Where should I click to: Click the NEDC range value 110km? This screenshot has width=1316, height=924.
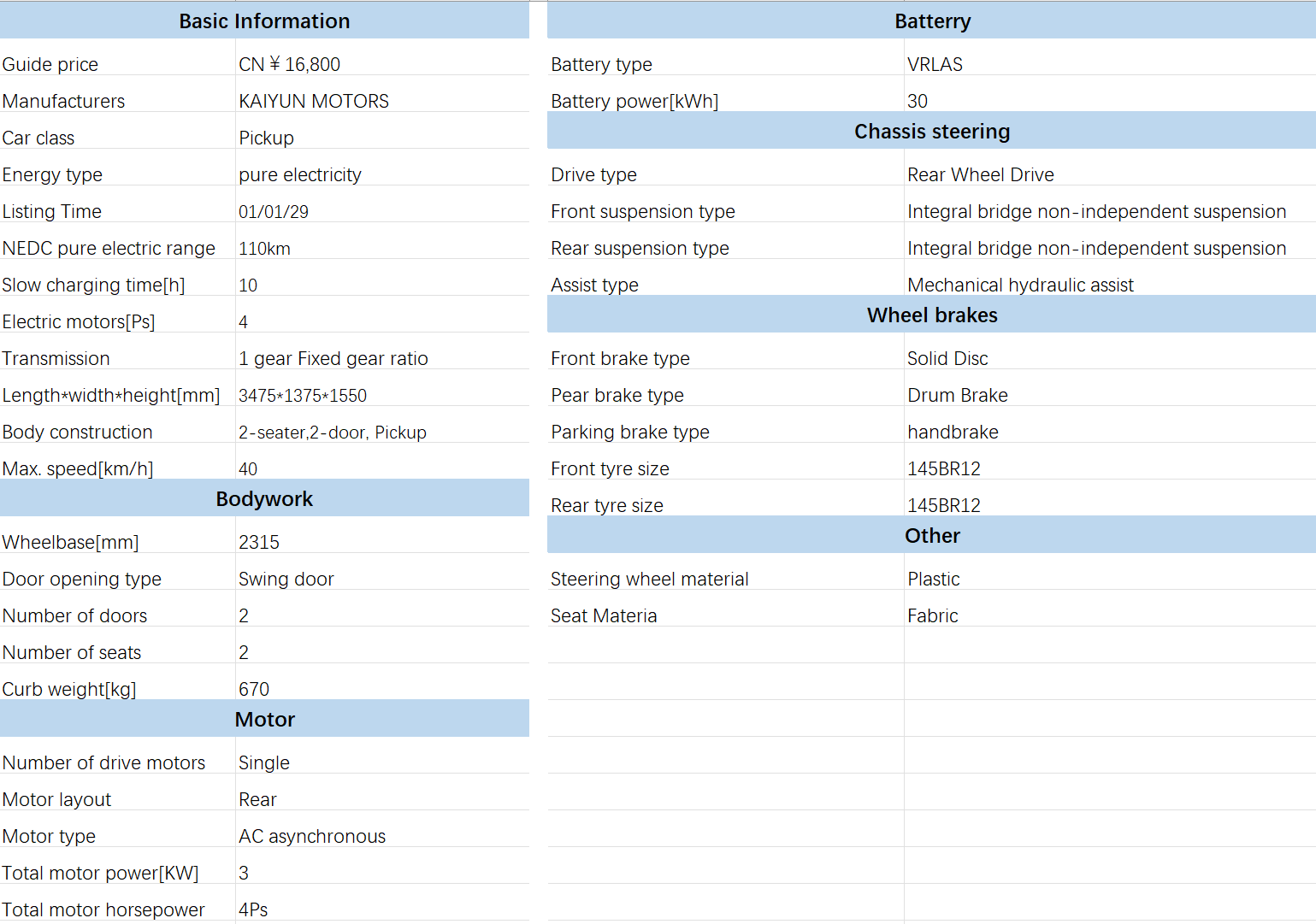coord(264,249)
